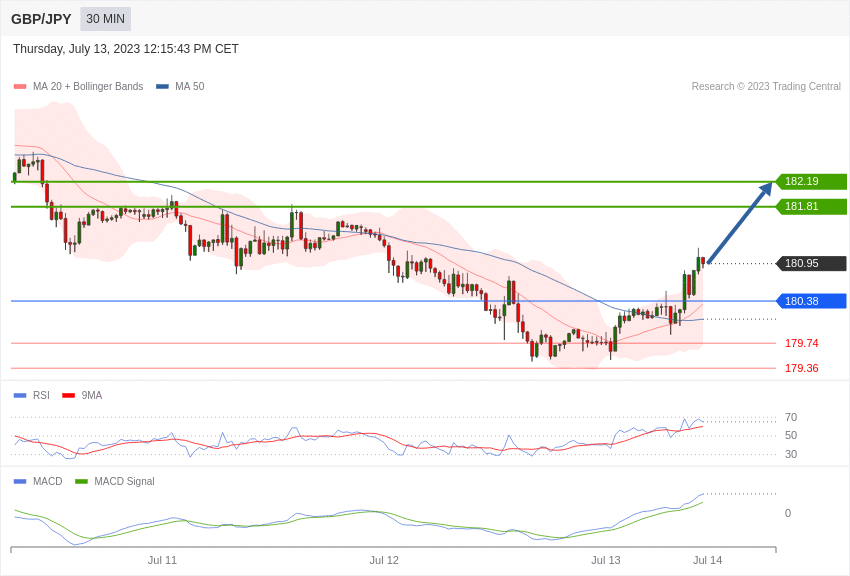This screenshot has height=576, width=850.
Task: Click the MA 50 legend swatch
Action: [x=162, y=87]
